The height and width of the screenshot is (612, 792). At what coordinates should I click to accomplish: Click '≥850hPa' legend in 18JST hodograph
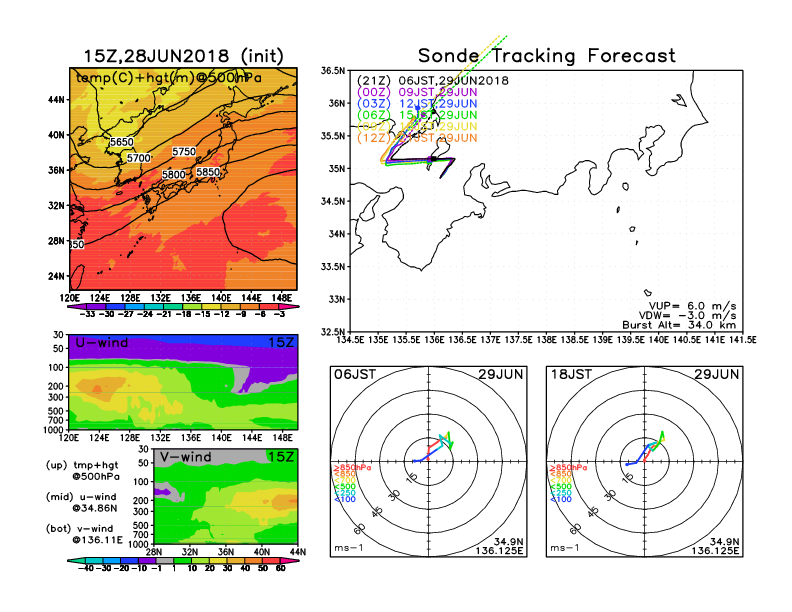pyautogui.click(x=568, y=468)
